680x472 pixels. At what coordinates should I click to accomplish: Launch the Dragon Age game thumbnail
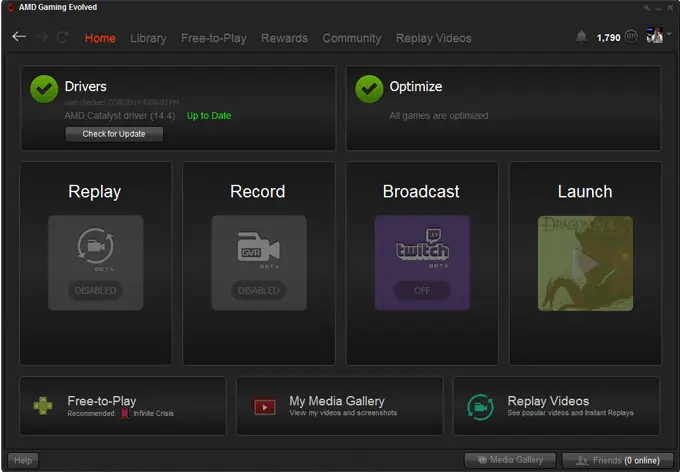point(585,263)
